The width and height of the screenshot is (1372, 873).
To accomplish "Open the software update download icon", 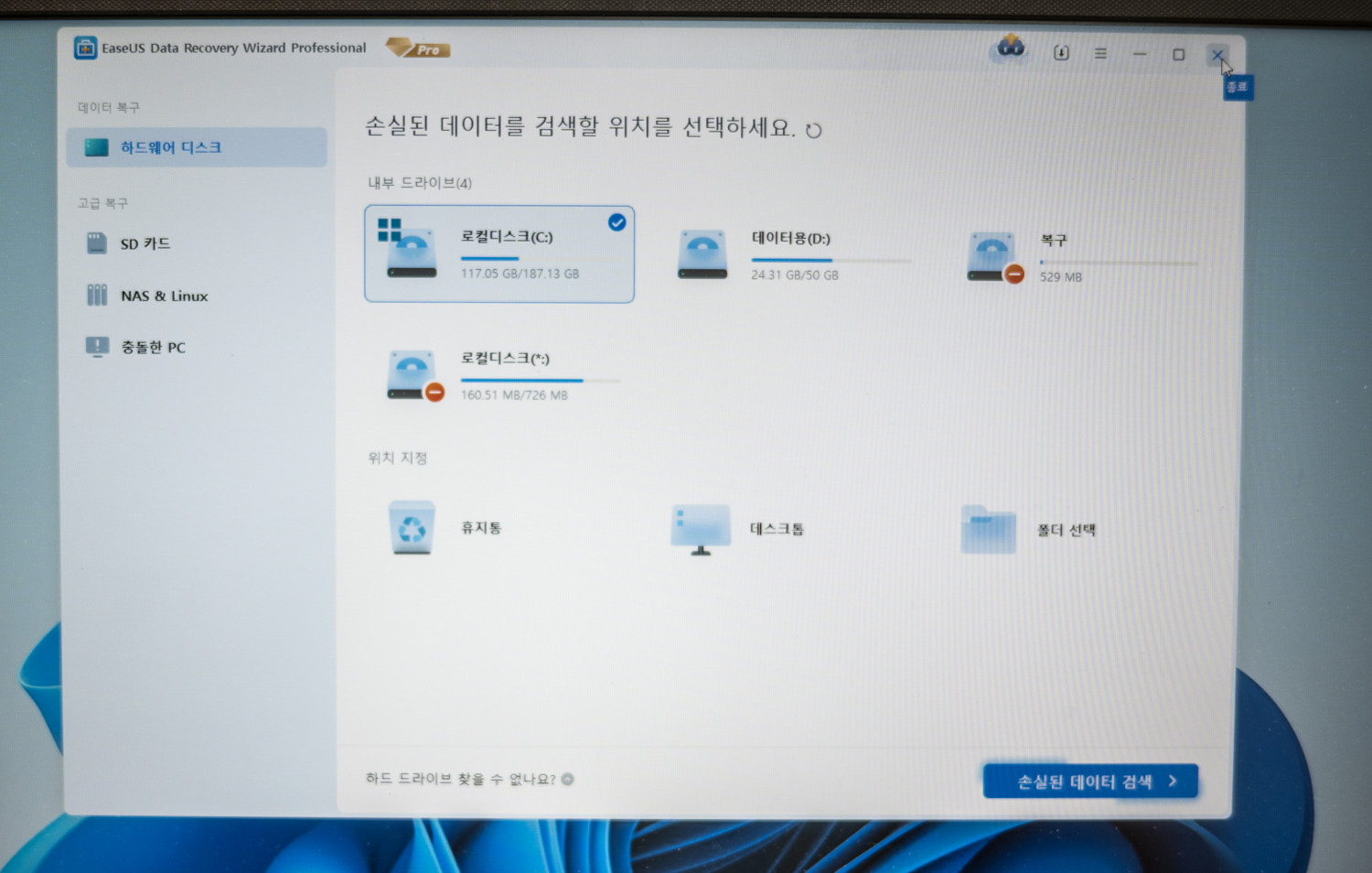I will click(x=1059, y=53).
